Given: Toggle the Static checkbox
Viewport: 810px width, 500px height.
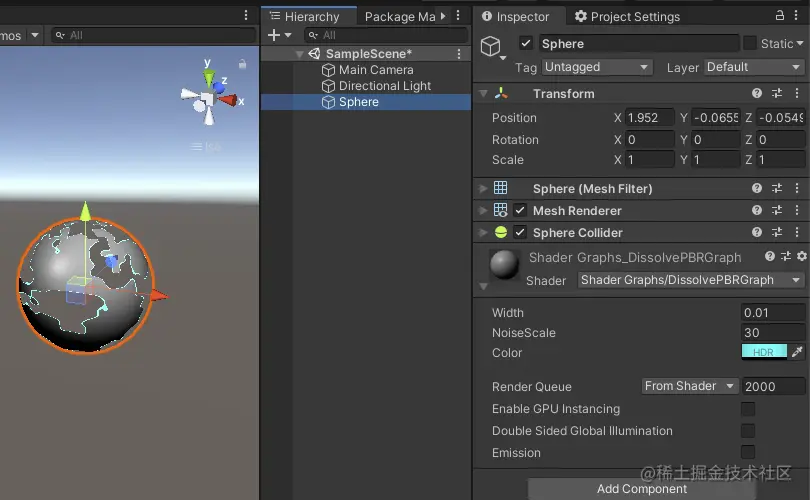Looking at the screenshot, I should [750, 43].
